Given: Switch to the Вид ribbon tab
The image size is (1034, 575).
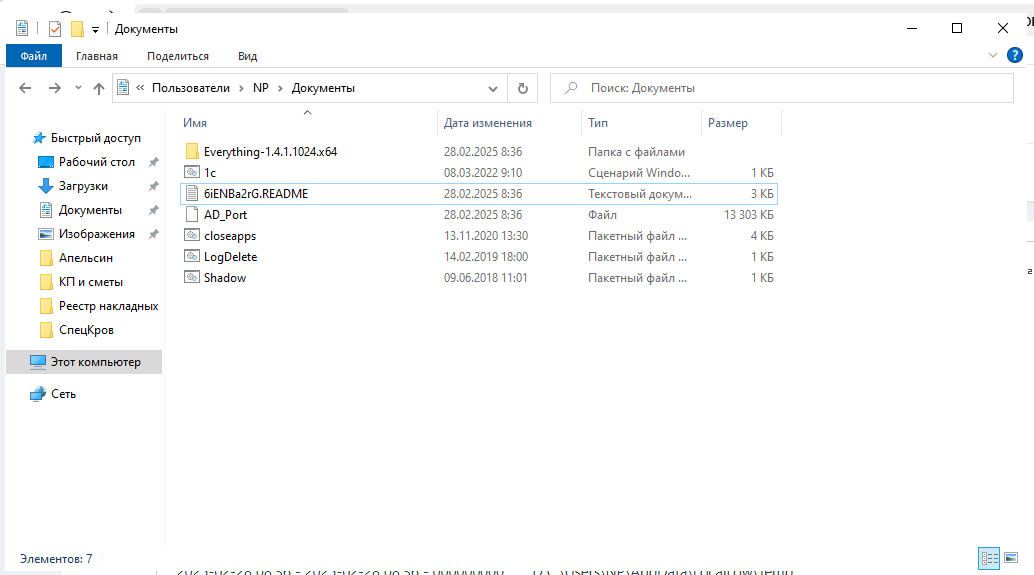Looking at the screenshot, I should (x=247, y=56).
